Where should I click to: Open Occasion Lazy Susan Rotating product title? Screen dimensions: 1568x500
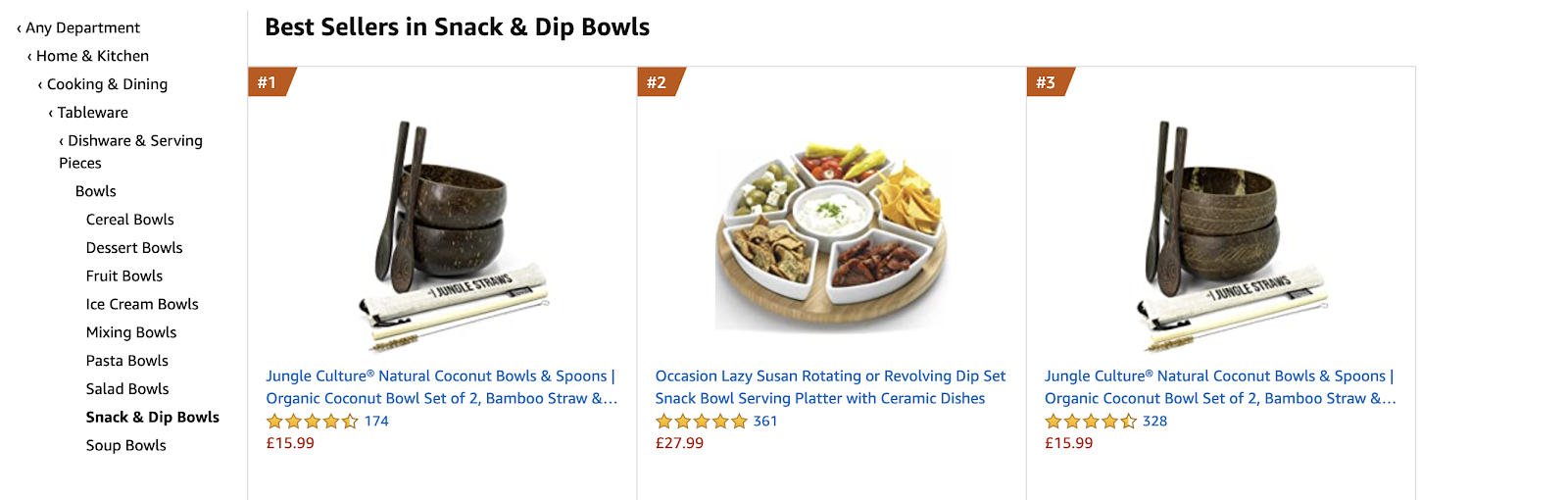(830, 387)
